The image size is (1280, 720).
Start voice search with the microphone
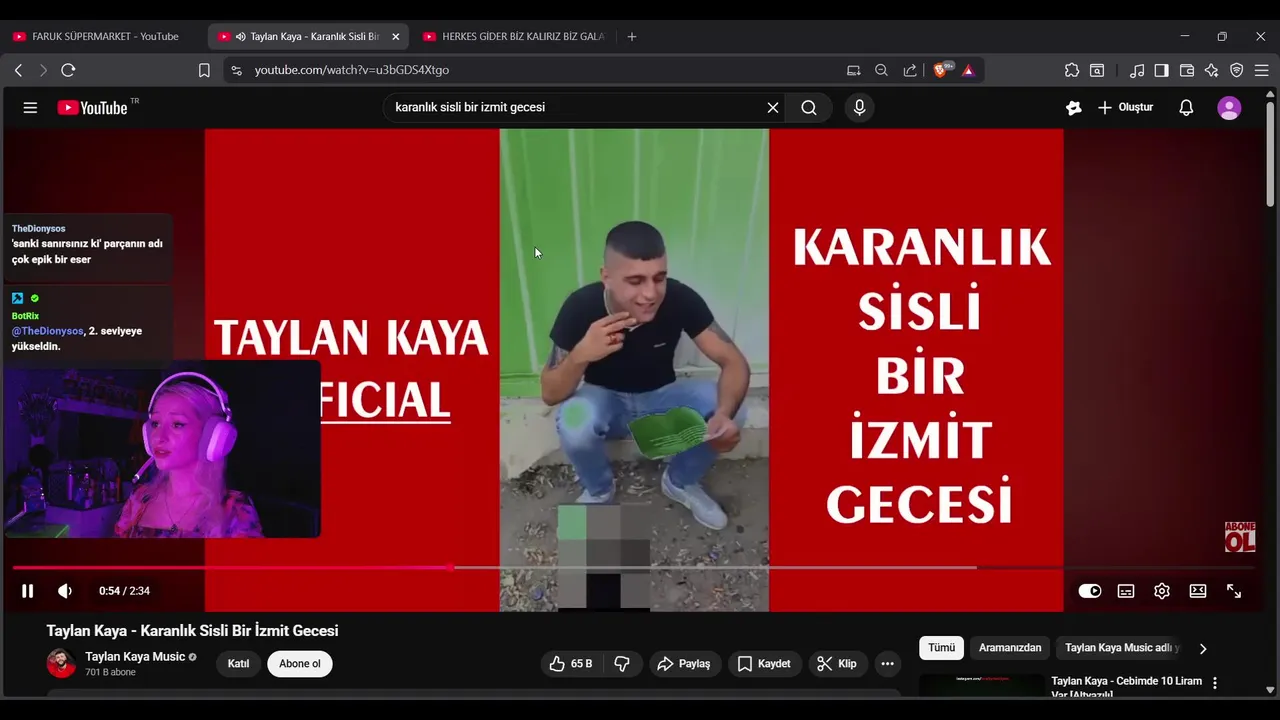859,108
